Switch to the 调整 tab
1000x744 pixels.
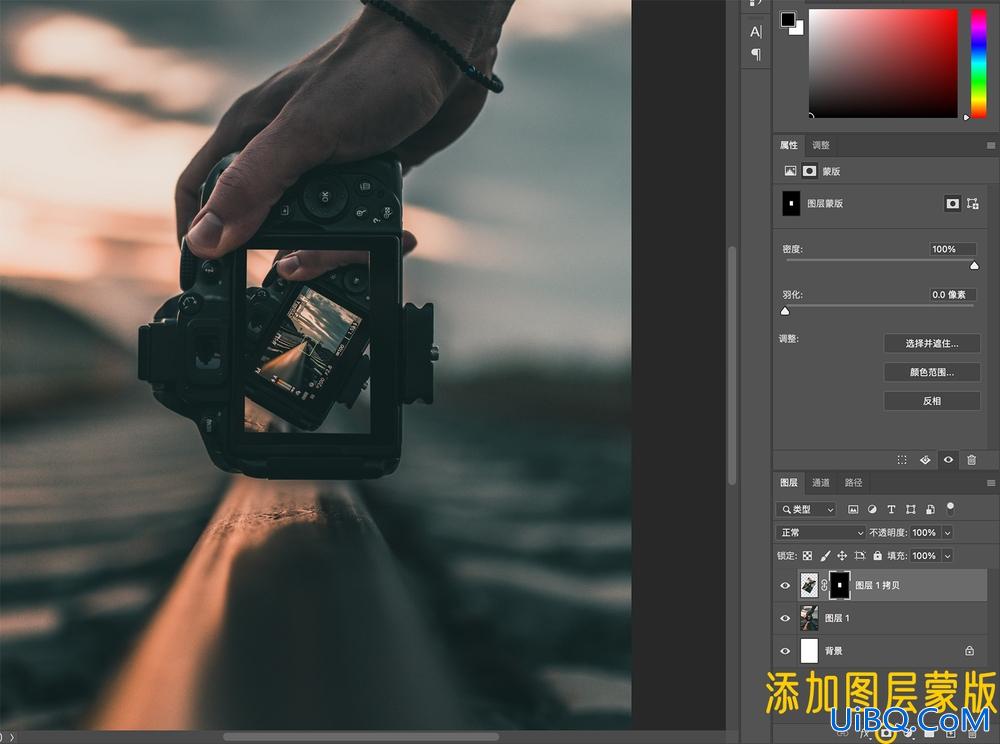[x=821, y=145]
